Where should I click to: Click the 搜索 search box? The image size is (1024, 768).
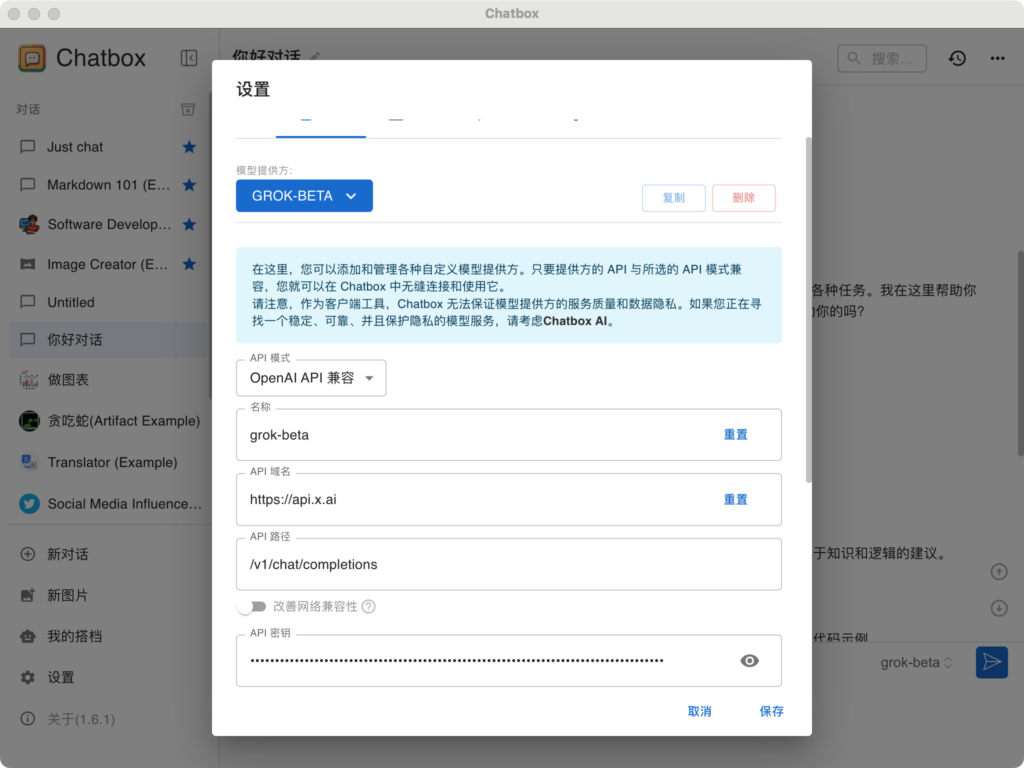(882, 58)
